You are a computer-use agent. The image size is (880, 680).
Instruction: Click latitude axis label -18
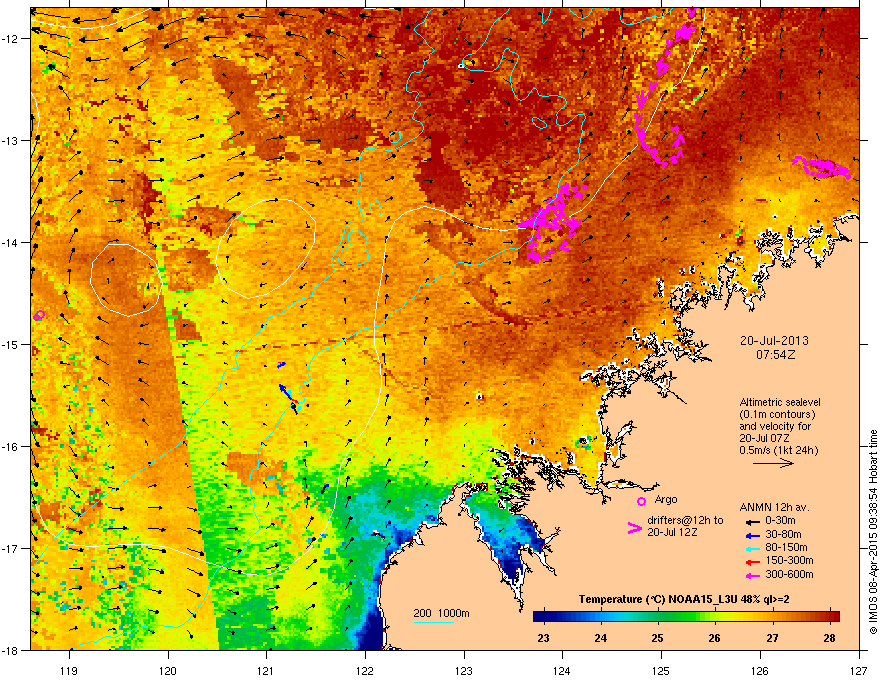[10, 650]
